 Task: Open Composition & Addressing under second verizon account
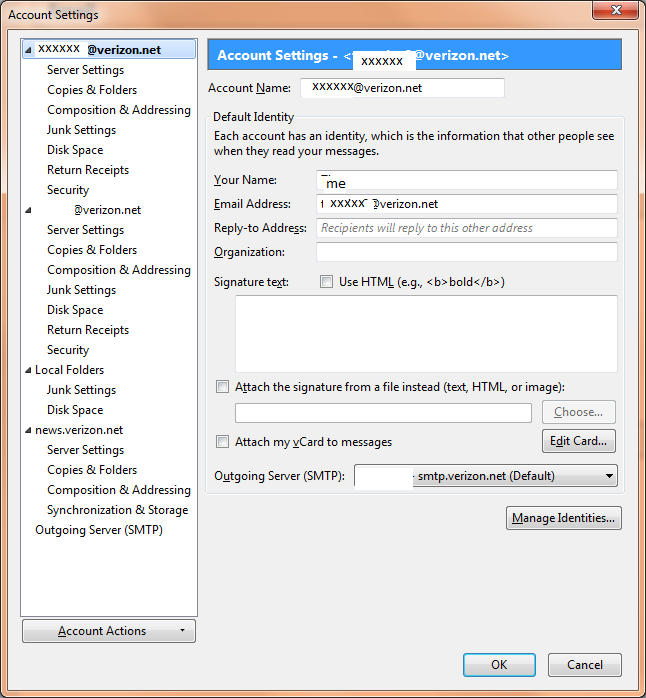119,270
